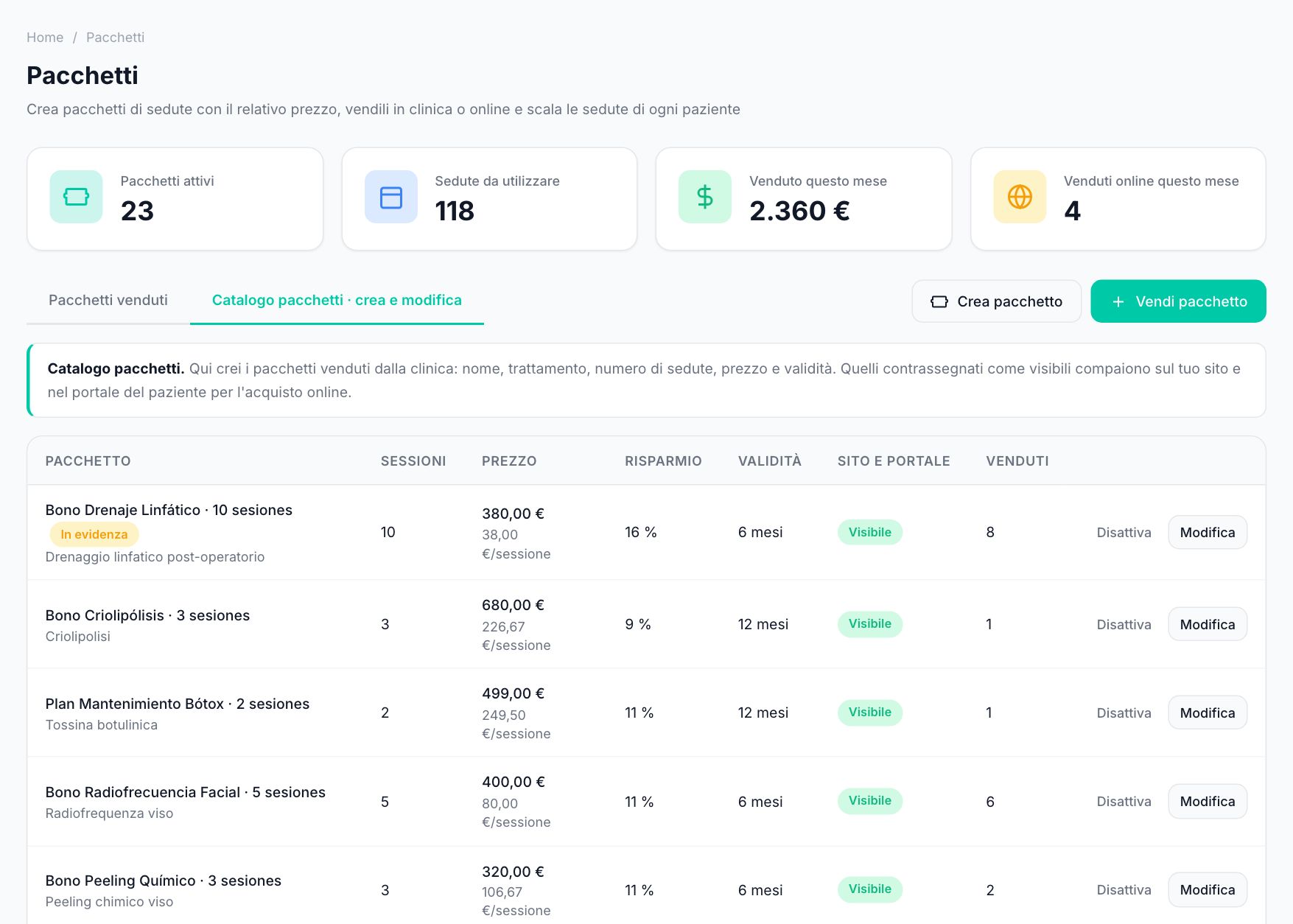Click the 2.360 € sold this month value

799,211
